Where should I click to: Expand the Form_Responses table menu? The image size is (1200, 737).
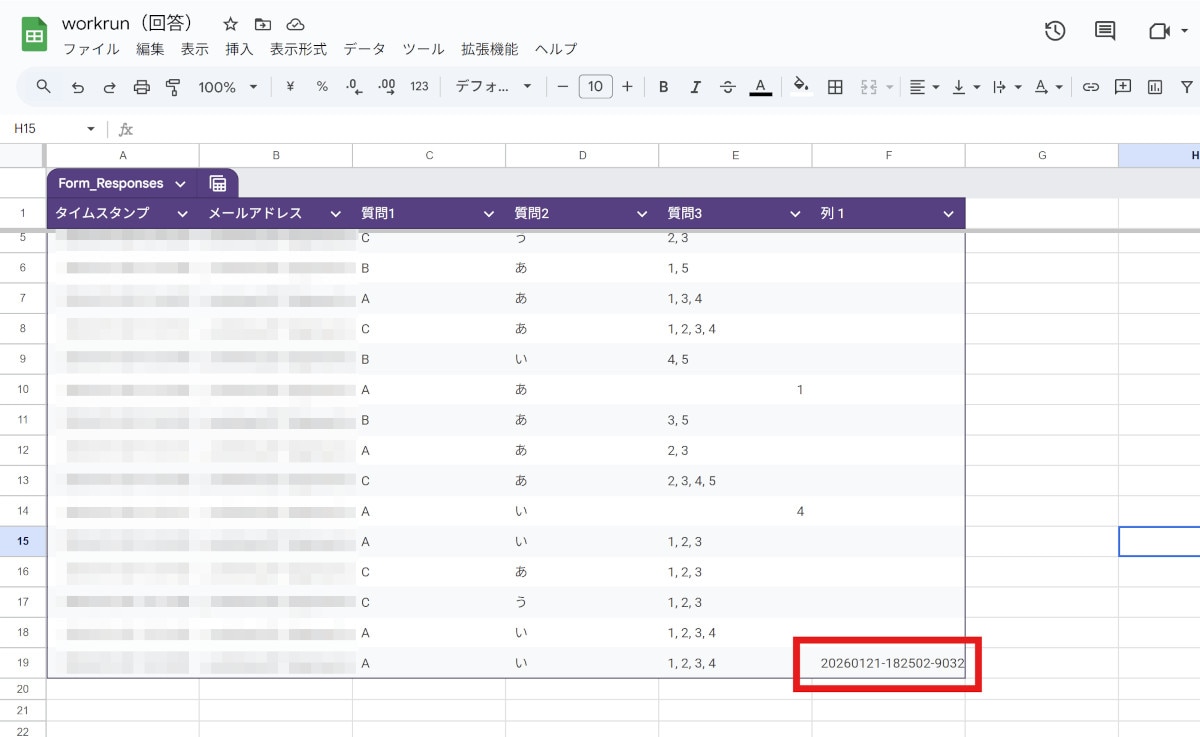180,184
